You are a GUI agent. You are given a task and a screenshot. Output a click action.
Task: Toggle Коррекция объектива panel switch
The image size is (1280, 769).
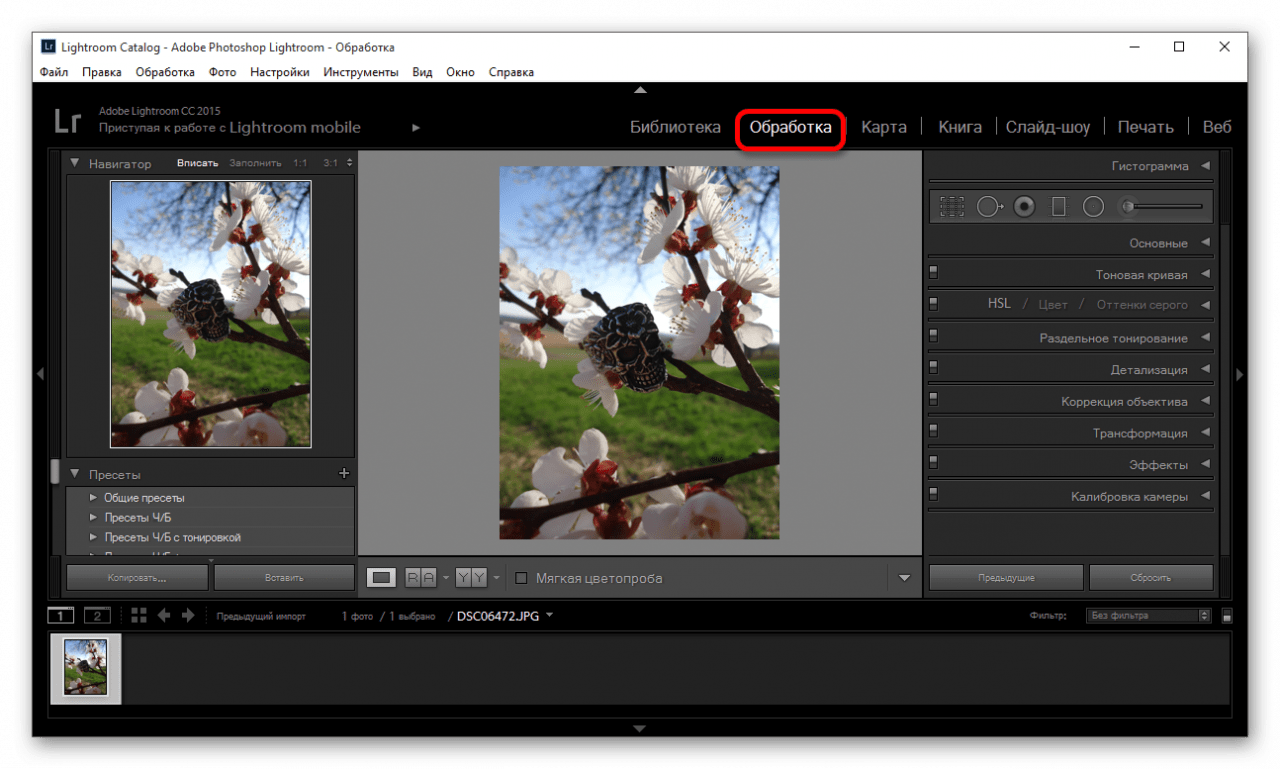pyautogui.click(x=933, y=399)
